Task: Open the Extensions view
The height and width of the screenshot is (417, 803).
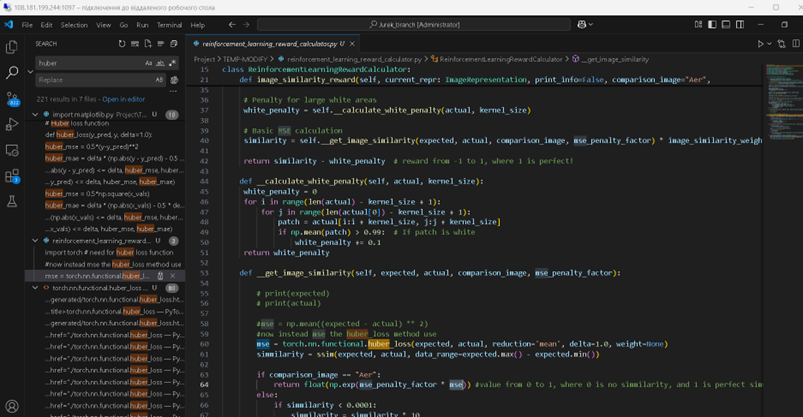Action: (12, 176)
